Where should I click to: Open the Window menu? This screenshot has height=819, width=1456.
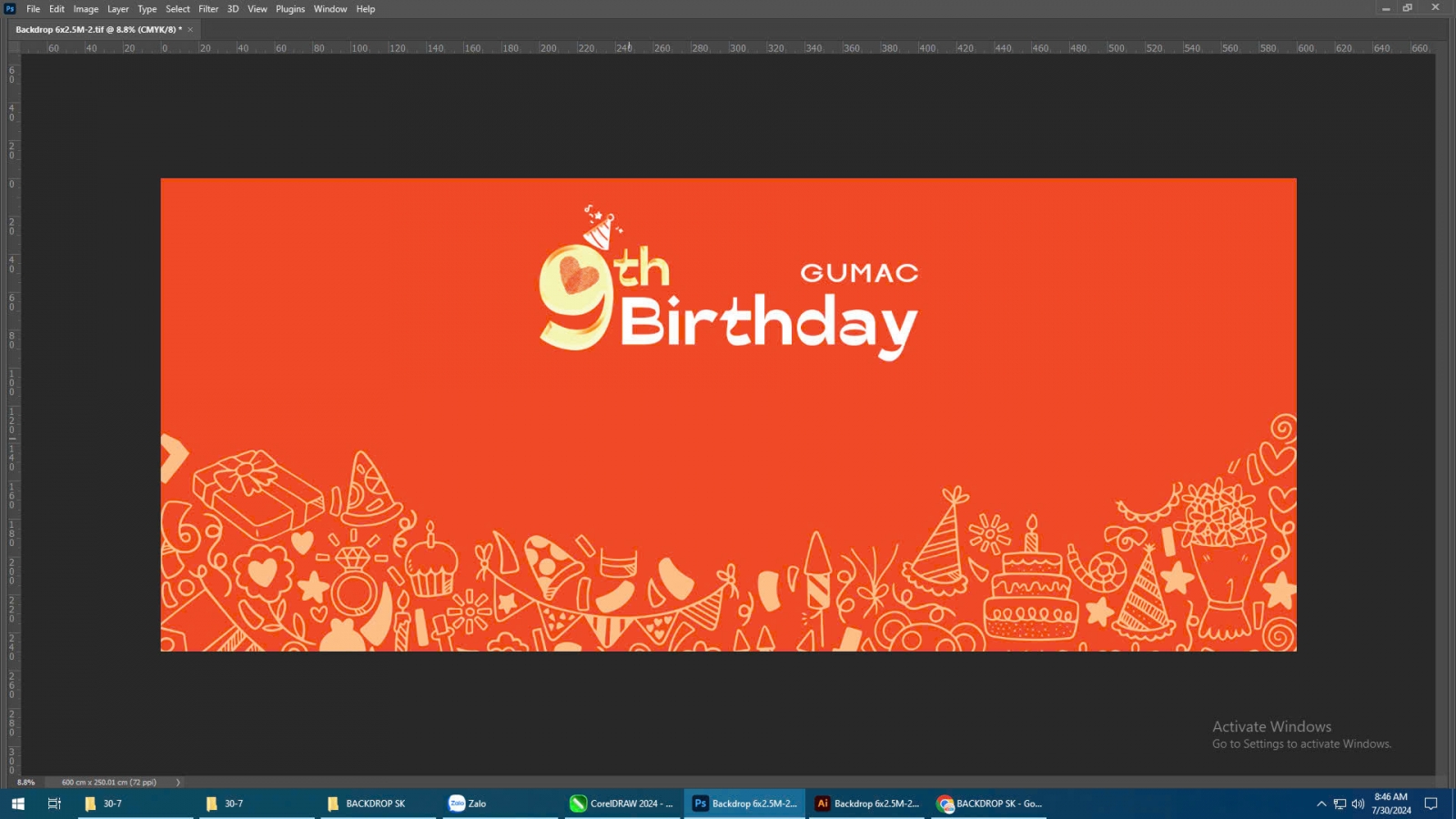click(330, 9)
